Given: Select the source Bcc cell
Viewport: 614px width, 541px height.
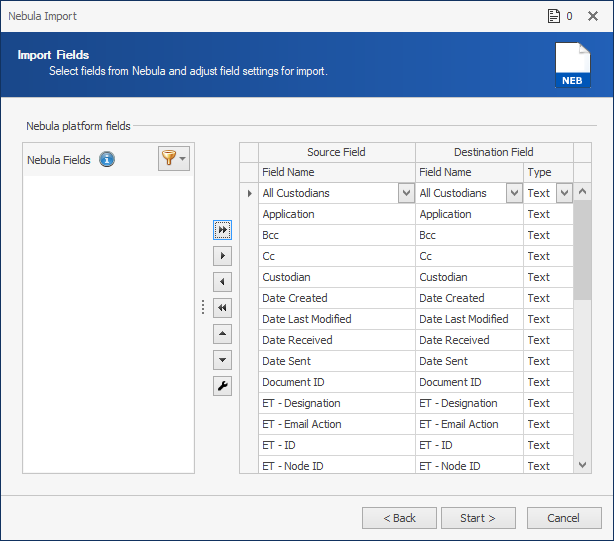Looking at the screenshot, I should 337,235.
